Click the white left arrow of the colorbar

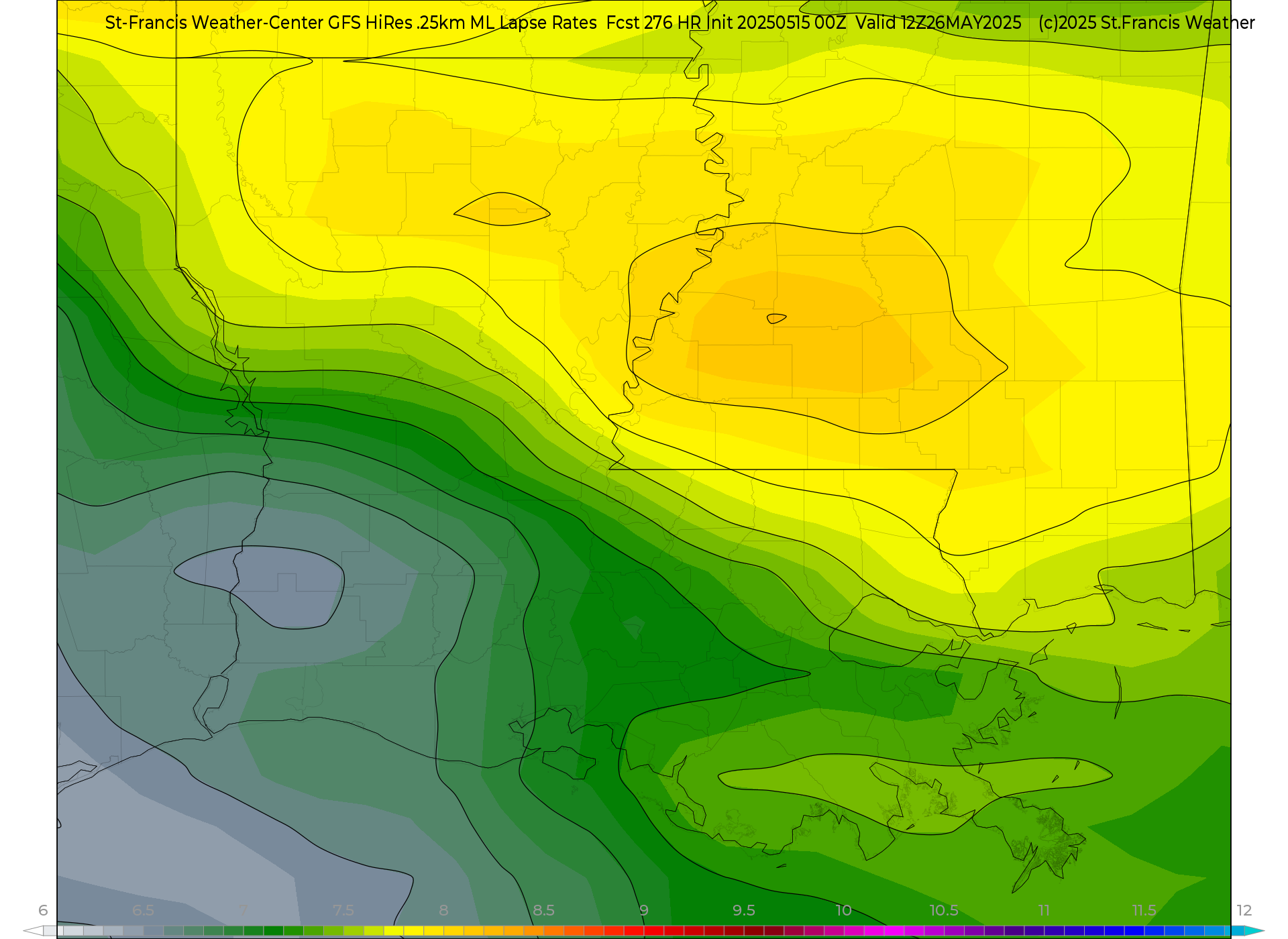pos(33,931)
